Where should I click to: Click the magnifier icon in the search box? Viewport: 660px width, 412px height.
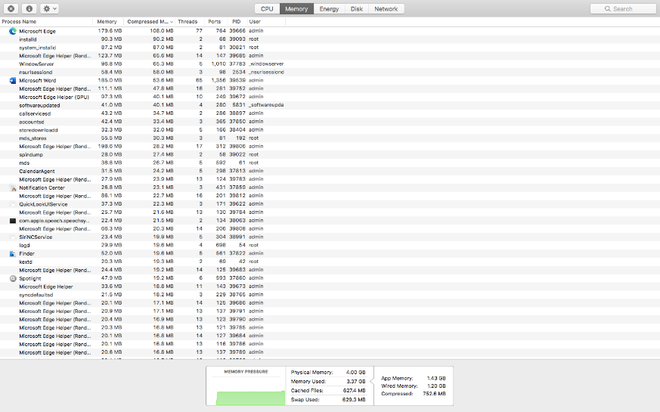607,9
